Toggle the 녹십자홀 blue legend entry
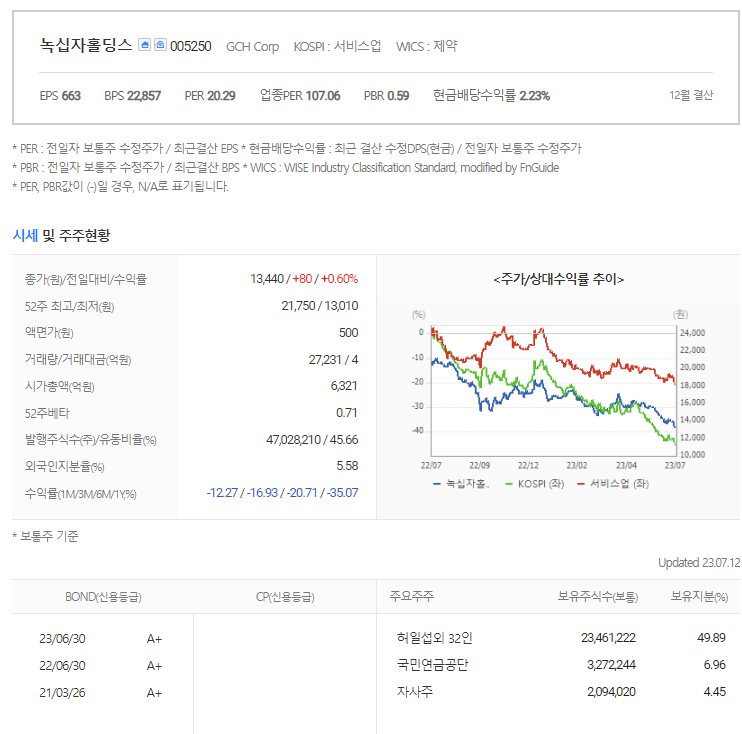Image resolution: width=742 pixels, height=734 pixels. click(461, 484)
